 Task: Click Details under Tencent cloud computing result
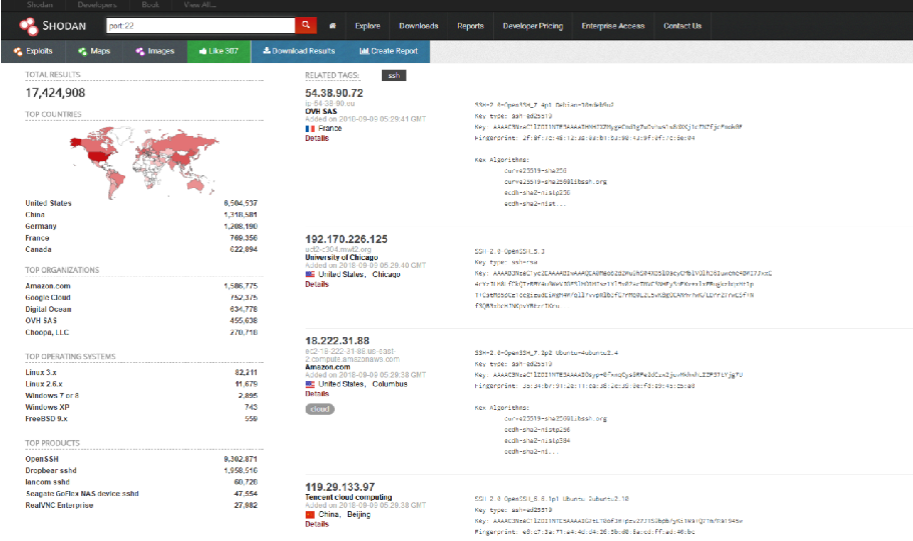(317, 524)
